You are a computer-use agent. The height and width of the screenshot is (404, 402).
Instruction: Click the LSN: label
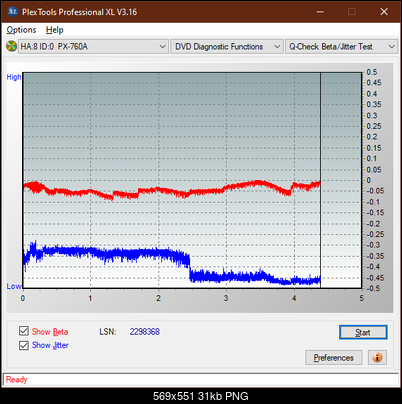tap(108, 332)
